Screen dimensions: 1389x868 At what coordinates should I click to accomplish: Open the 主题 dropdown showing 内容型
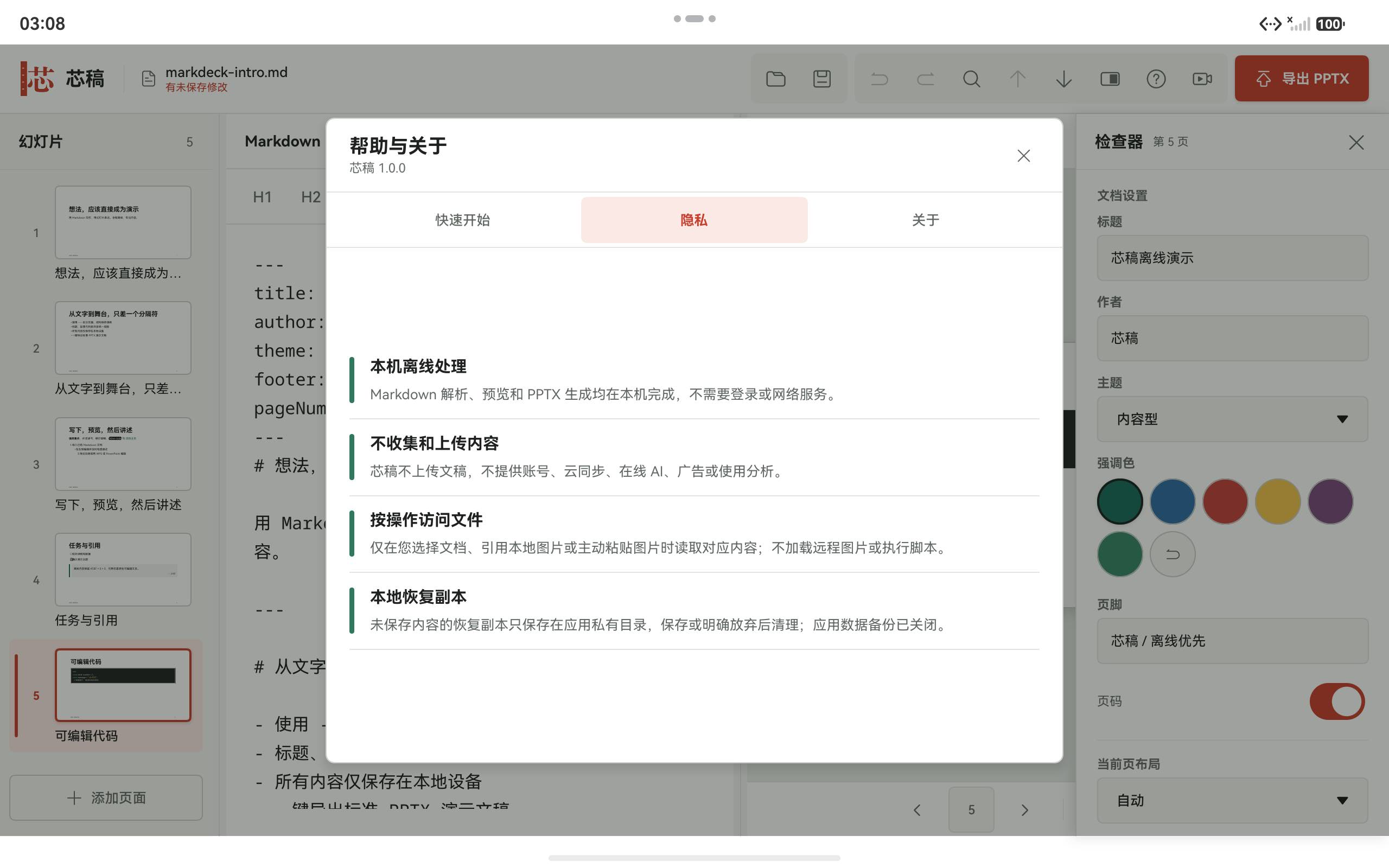(1232, 419)
